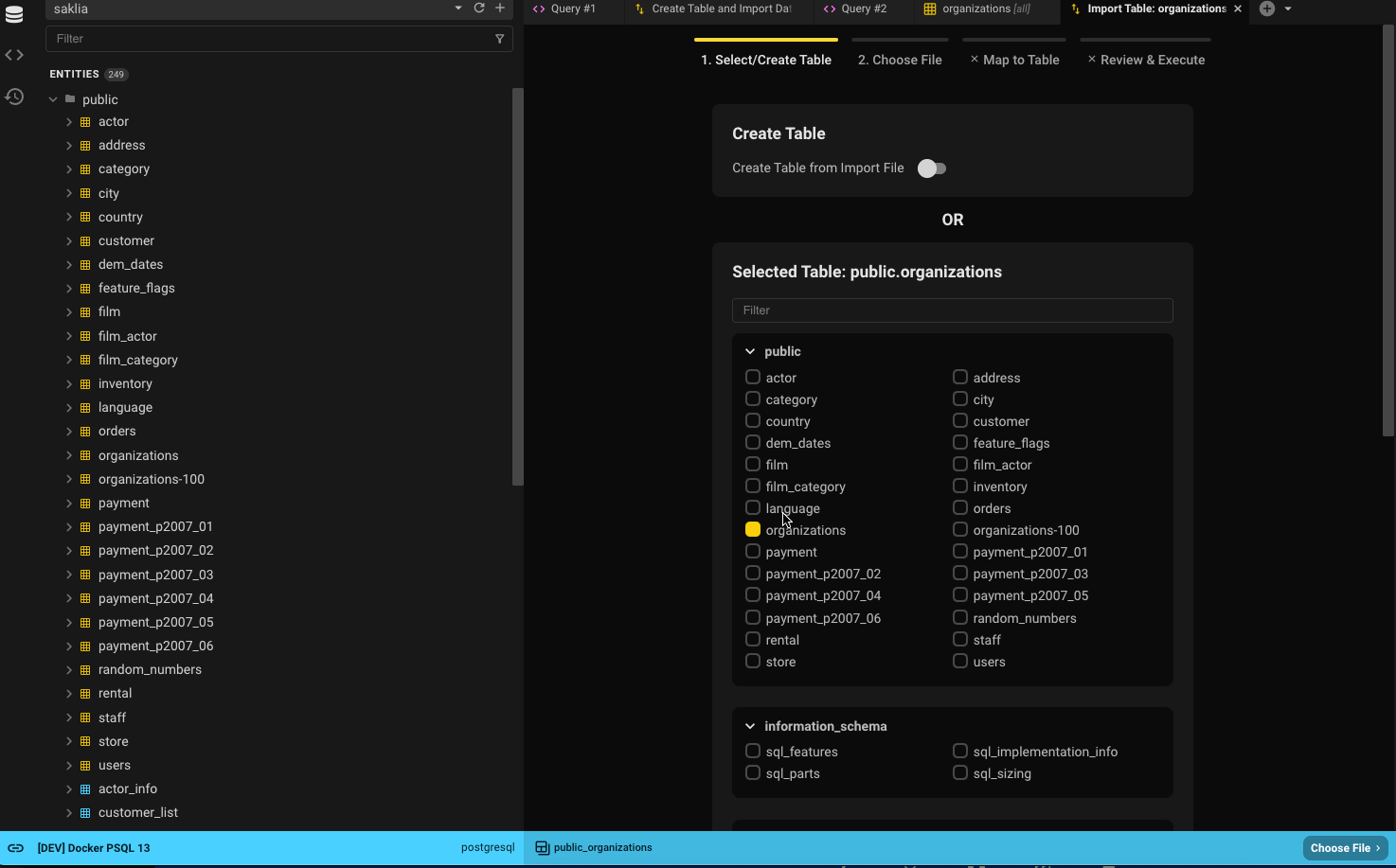
Task: Click the table icon next to users
Action: (85, 766)
